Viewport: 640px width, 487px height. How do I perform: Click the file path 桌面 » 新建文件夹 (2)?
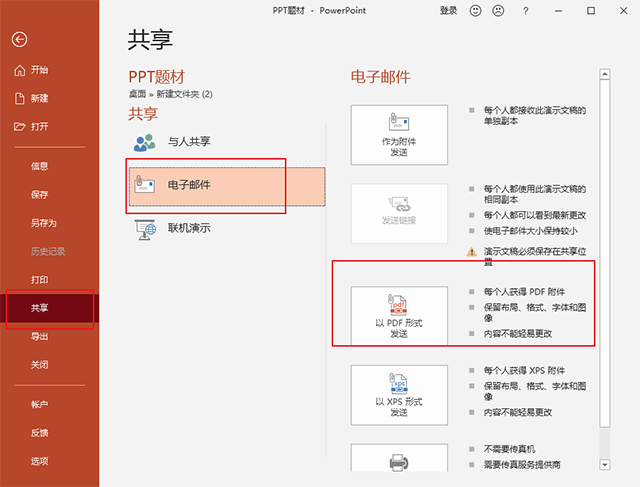tap(171, 94)
